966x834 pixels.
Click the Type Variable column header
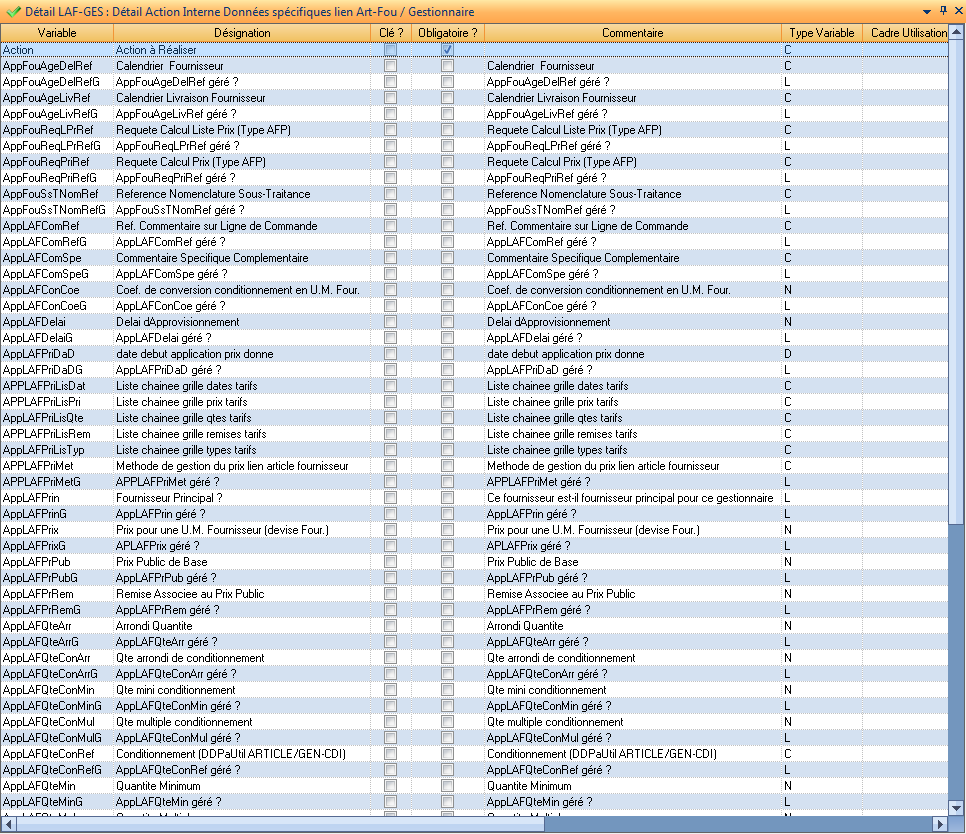click(x=821, y=33)
